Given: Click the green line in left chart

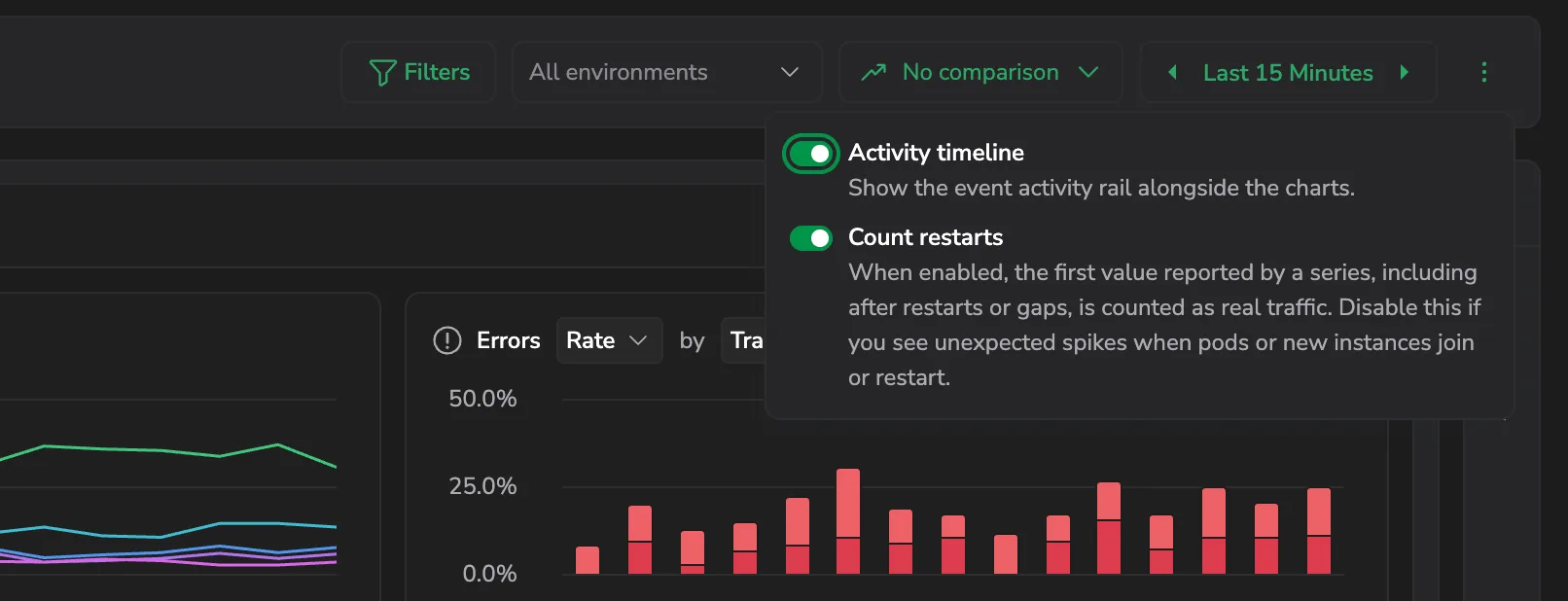Looking at the screenshot, I should (x=160, y=450).
